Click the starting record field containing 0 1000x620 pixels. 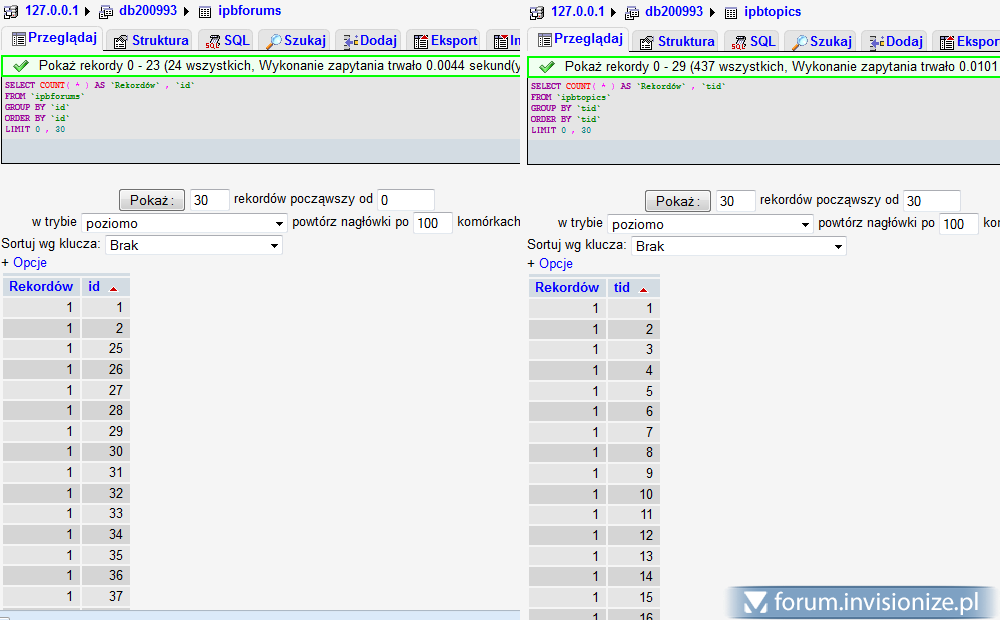(405, 200)
